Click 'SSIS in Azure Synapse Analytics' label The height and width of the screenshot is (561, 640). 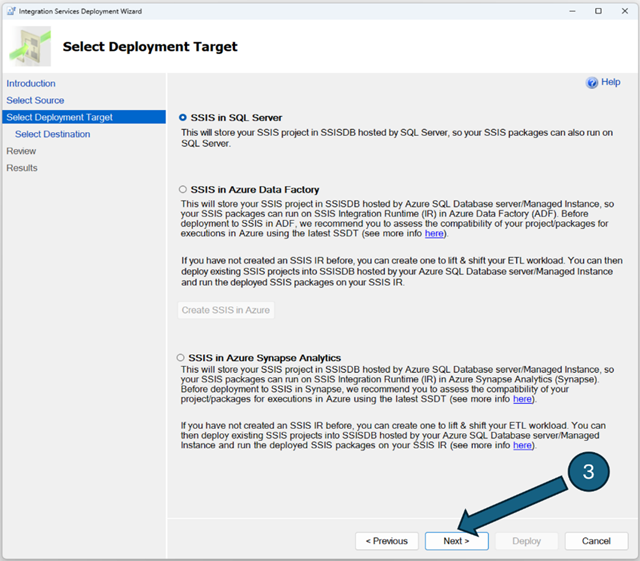[x=264, y=358]
